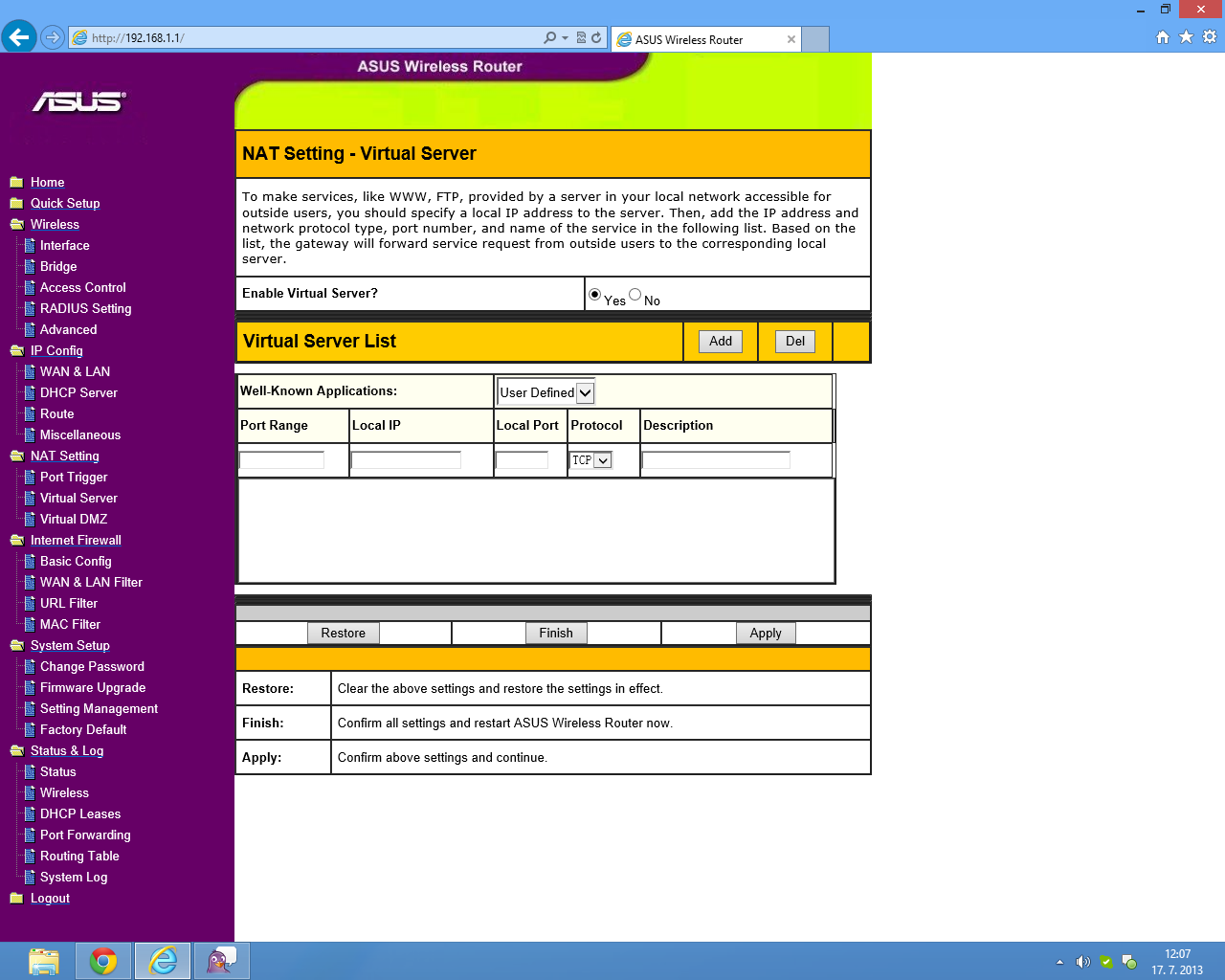Click the folder icon beside IP Config
Image resolution: width=1225 pixels, height=980 pixels.
[x=16, y=350]
